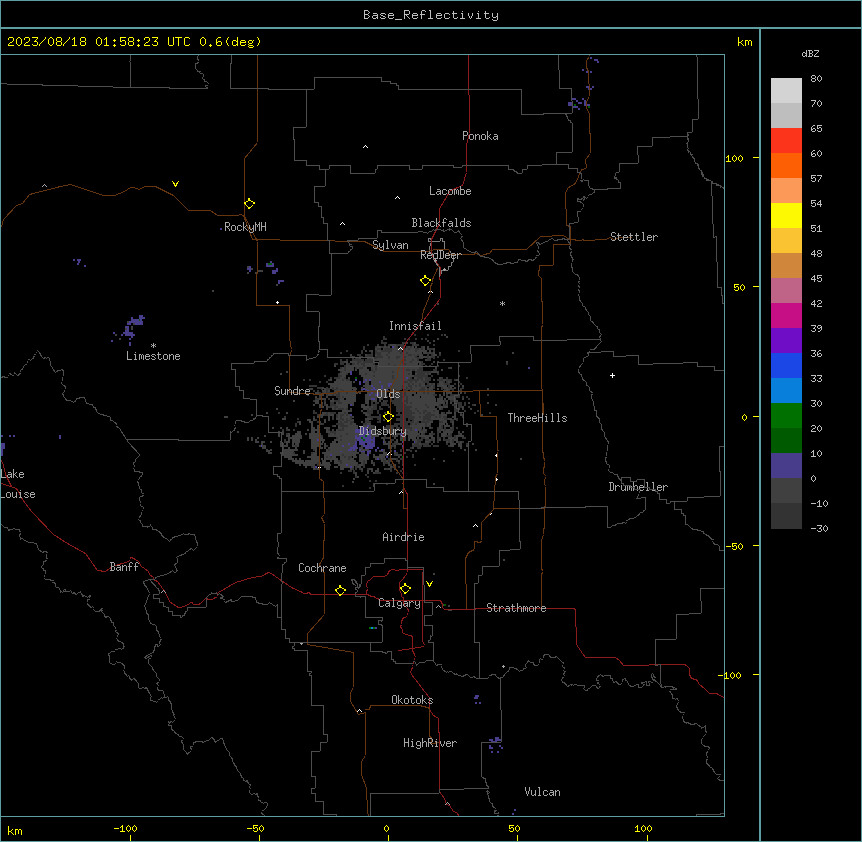Select the Sundre town label
The width and height of the screenshot is (862, 842).
[292, 391]
